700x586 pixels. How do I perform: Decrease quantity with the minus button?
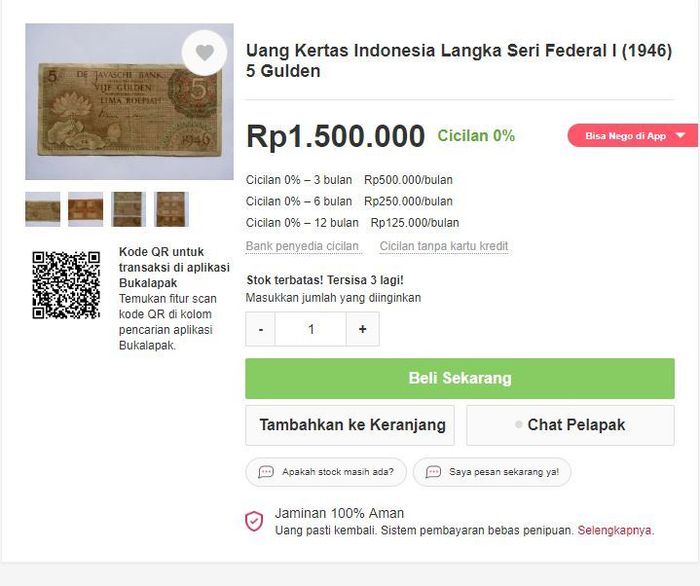260,329
